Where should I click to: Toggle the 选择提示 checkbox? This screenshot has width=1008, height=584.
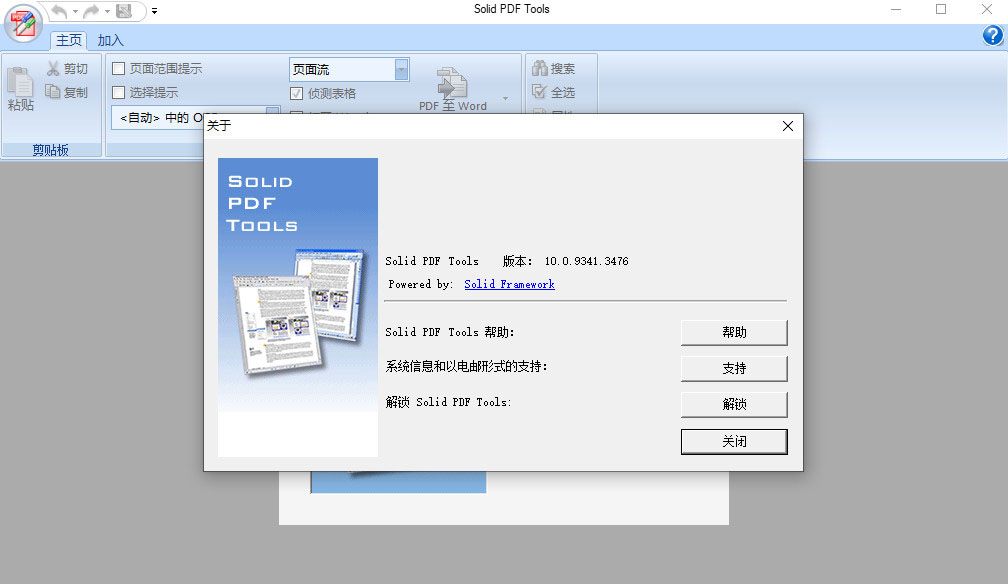tap(118, 93)
